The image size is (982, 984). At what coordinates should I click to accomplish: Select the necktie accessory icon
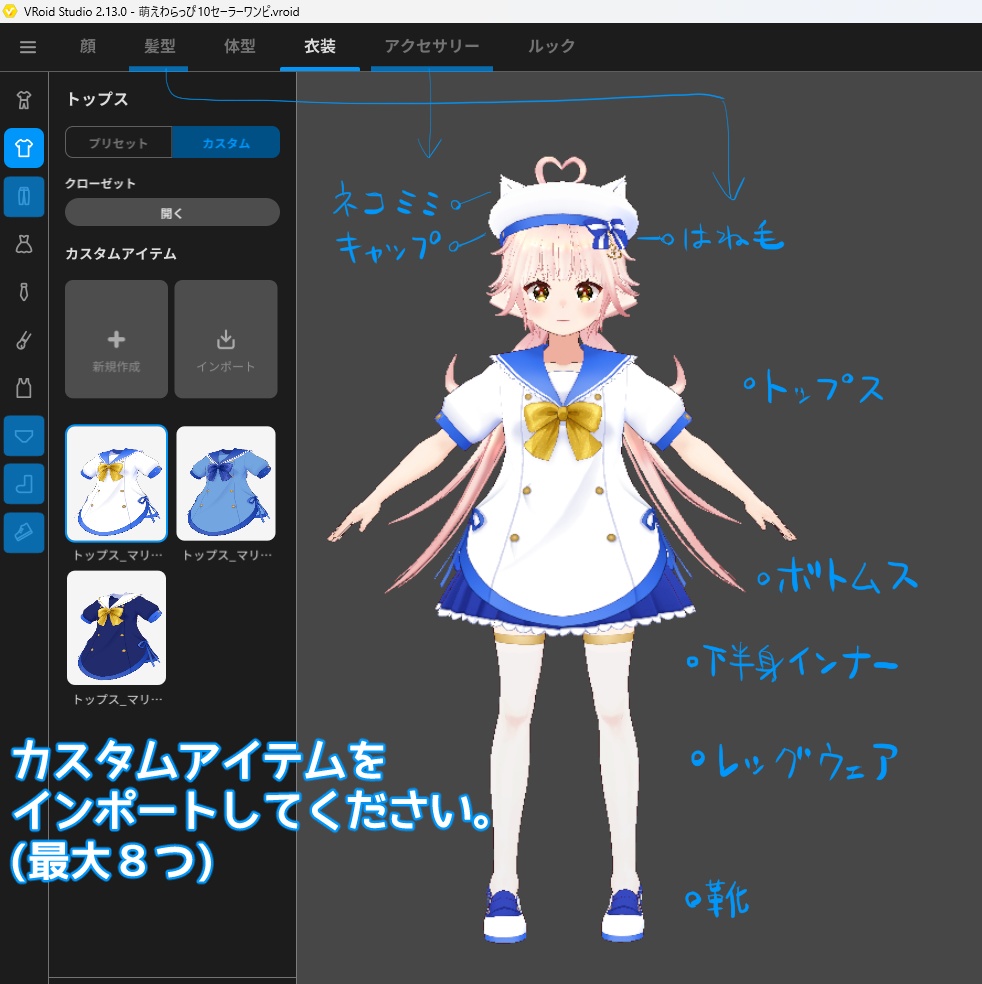pyautogui.click(x=24, y=292)
